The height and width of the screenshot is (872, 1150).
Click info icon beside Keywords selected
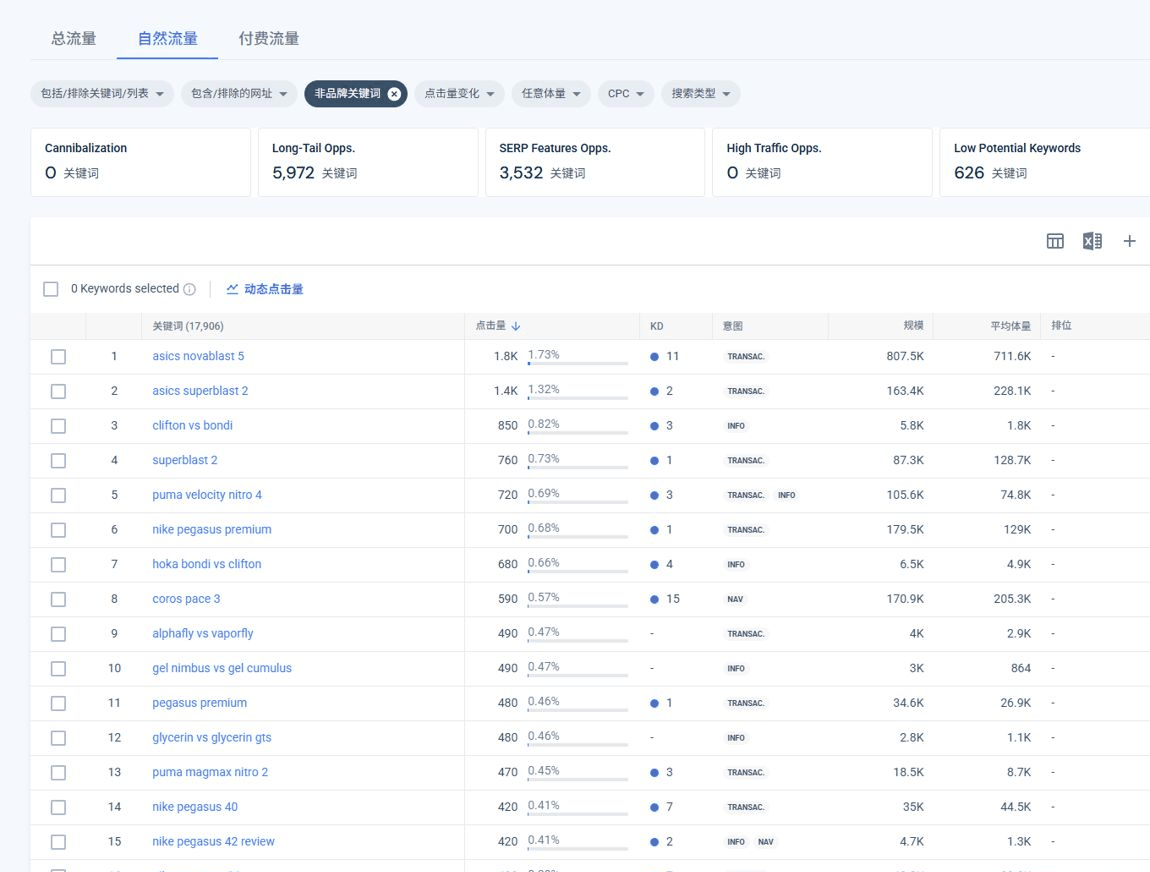[x=189, y=289]
